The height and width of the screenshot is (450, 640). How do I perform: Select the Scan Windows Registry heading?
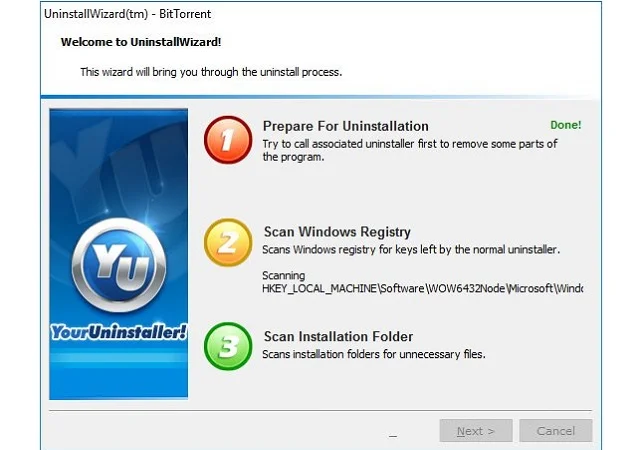[x=337, y=232]
